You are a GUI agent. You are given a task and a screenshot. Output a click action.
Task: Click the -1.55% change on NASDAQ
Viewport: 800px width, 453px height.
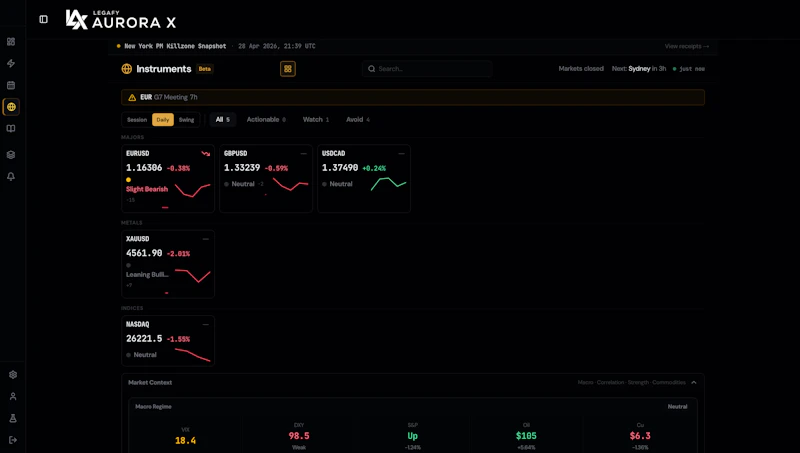179,339
